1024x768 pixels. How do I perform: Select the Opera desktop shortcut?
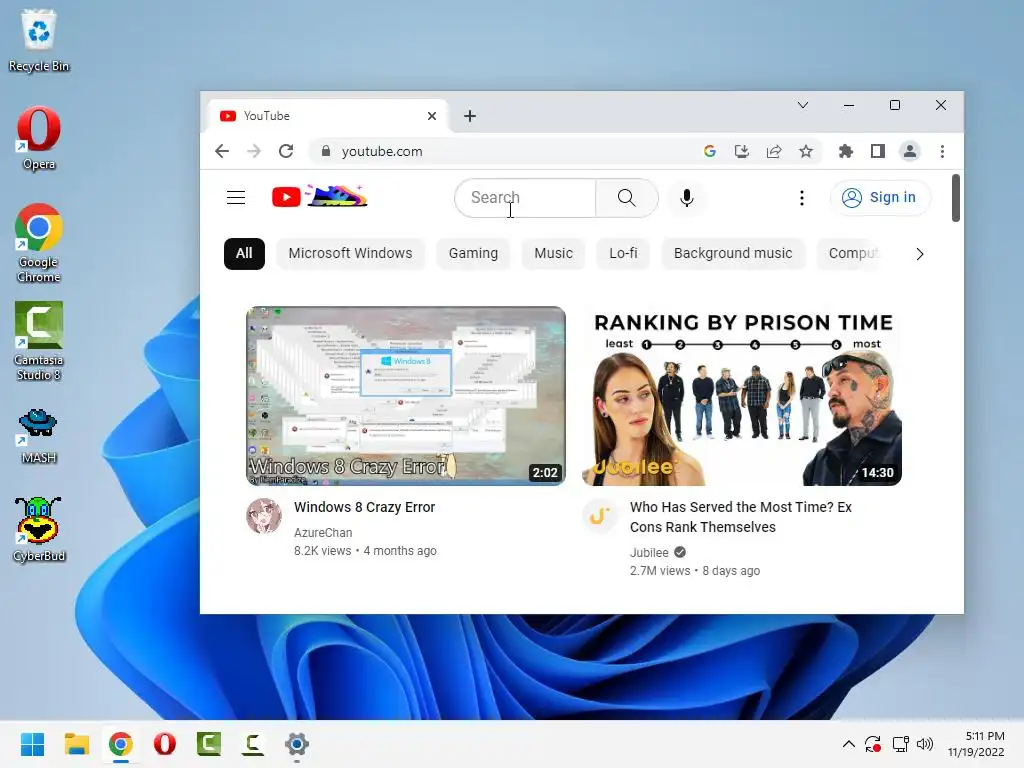pyautogui.click(x=39, y=138)
